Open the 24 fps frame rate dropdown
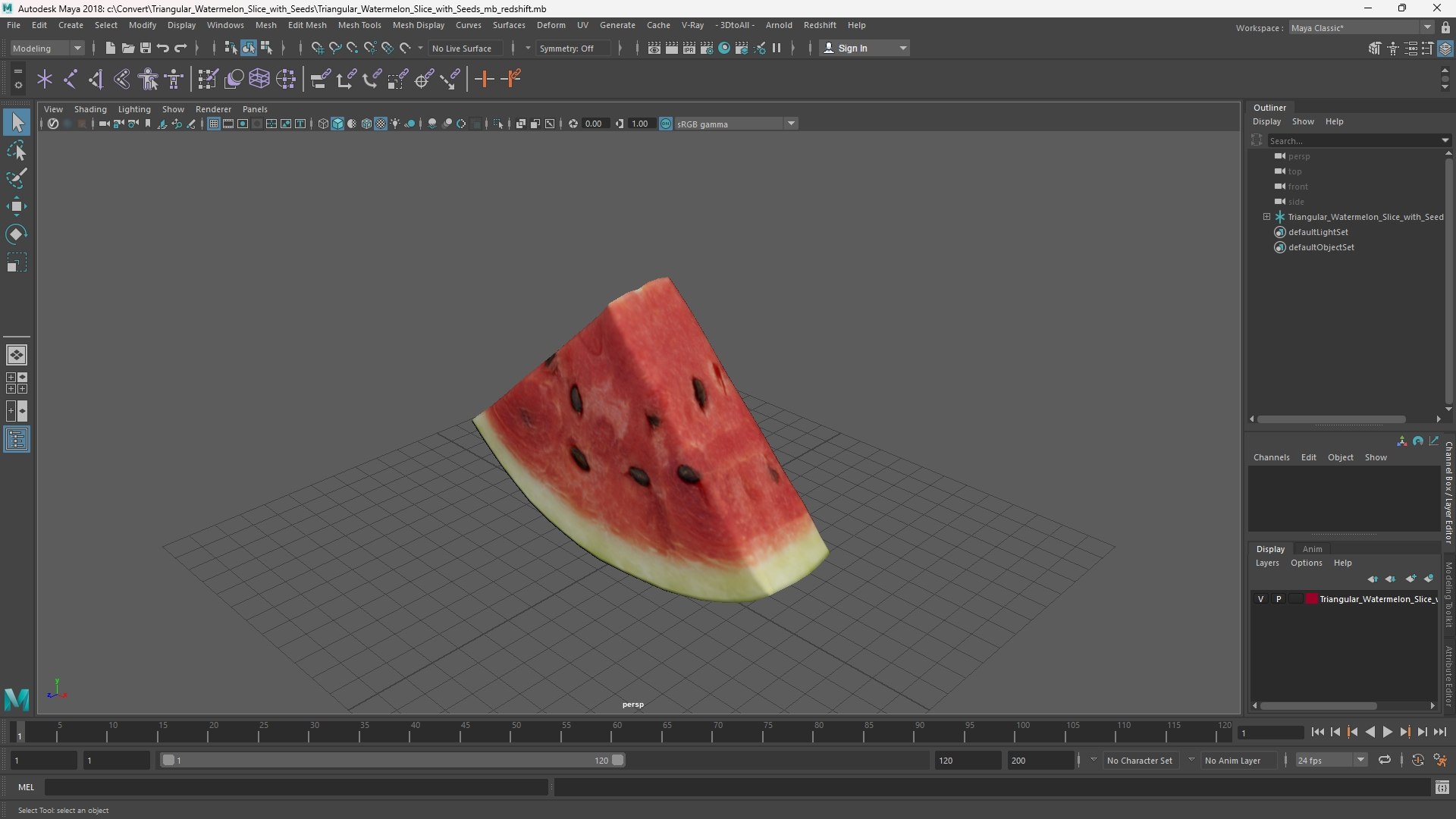Image resolution: width=1456 pixels, height=819 pixels. (1331, 760)
